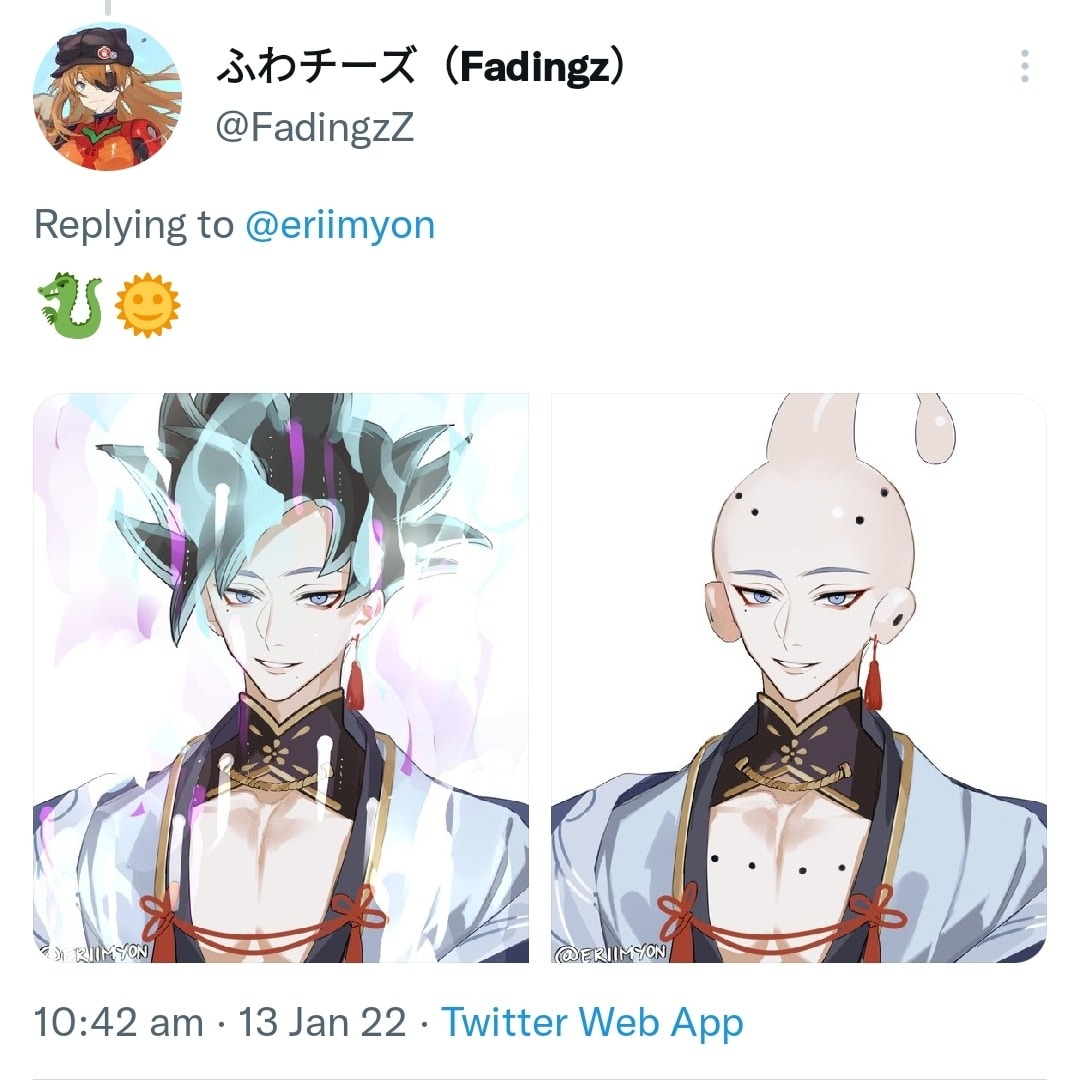Click the 10:42 am timestamp

tap(118, 1022)
